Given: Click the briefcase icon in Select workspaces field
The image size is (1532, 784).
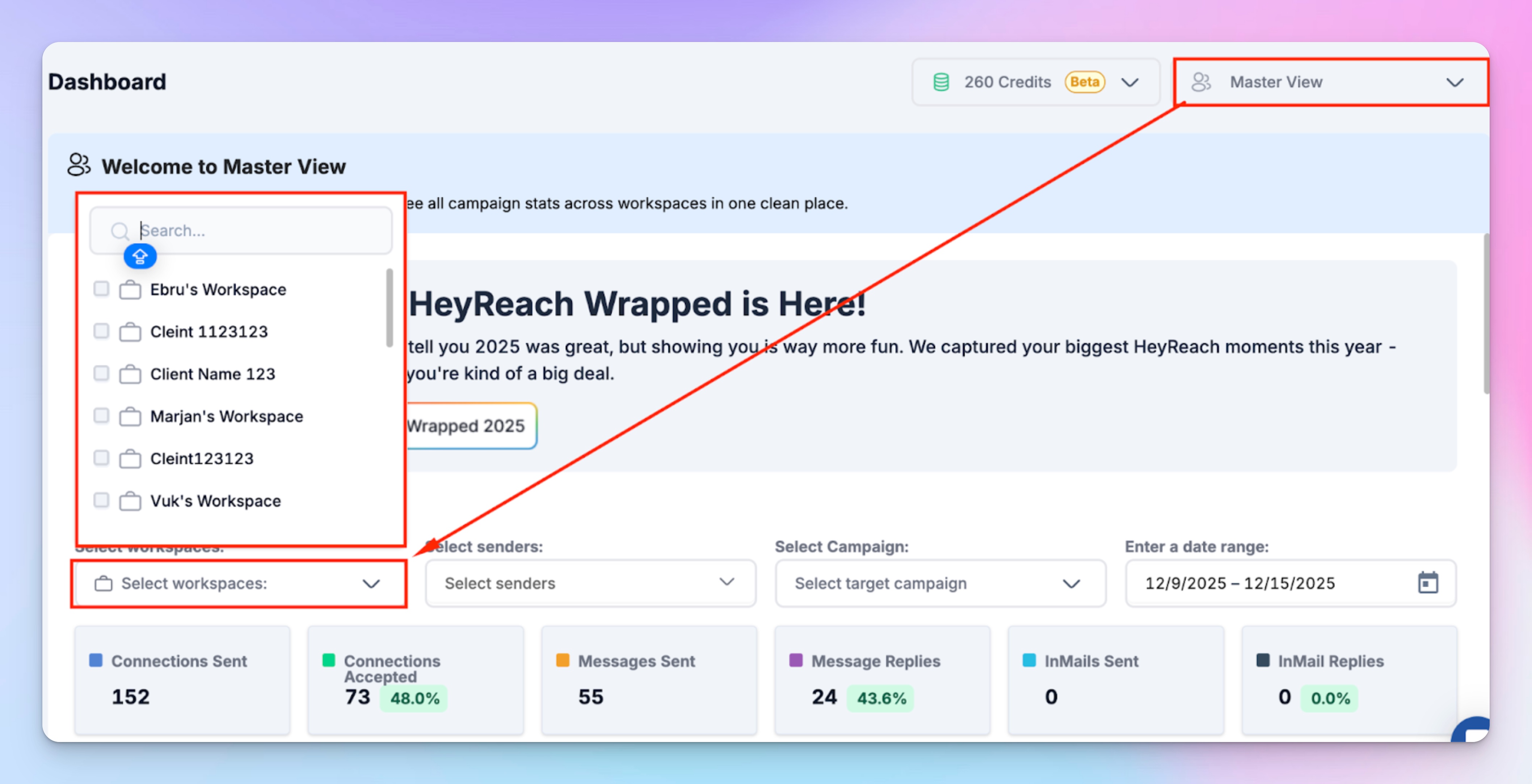Looking at the screenshot, I should (x=104, y=583).
